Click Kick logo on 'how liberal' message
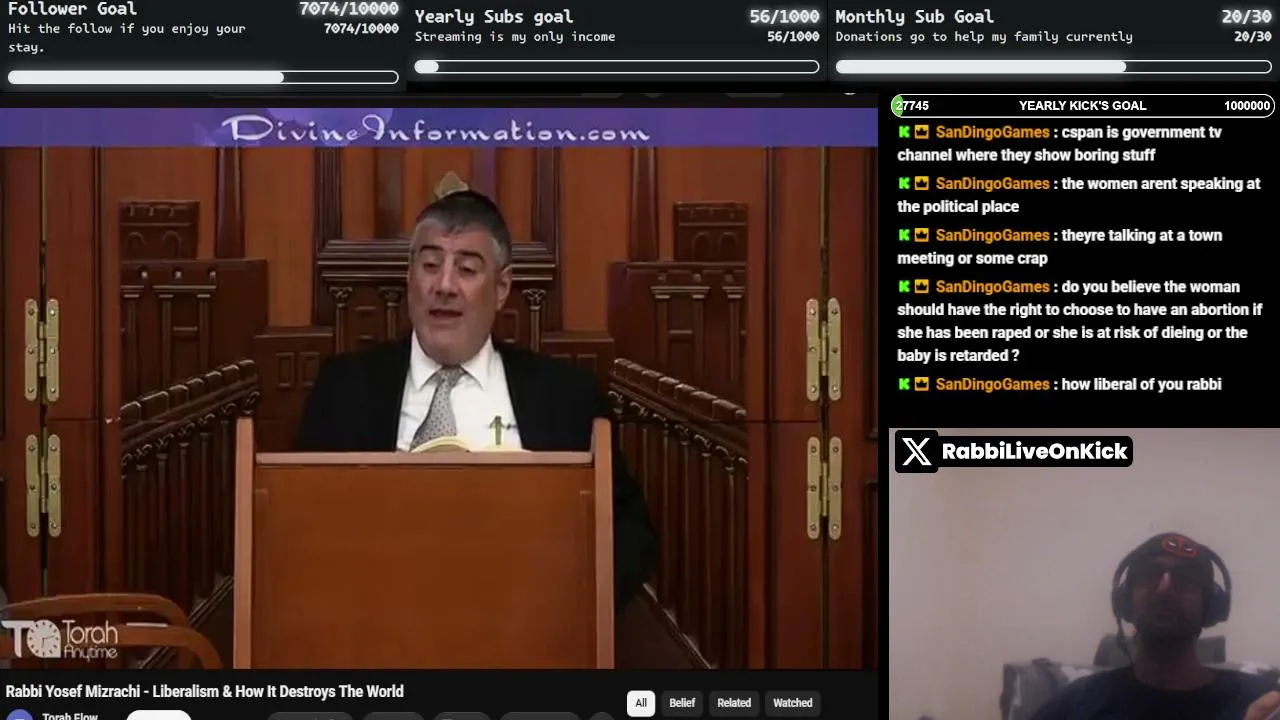Viewport: 1280px width, 720px height. 904,384
